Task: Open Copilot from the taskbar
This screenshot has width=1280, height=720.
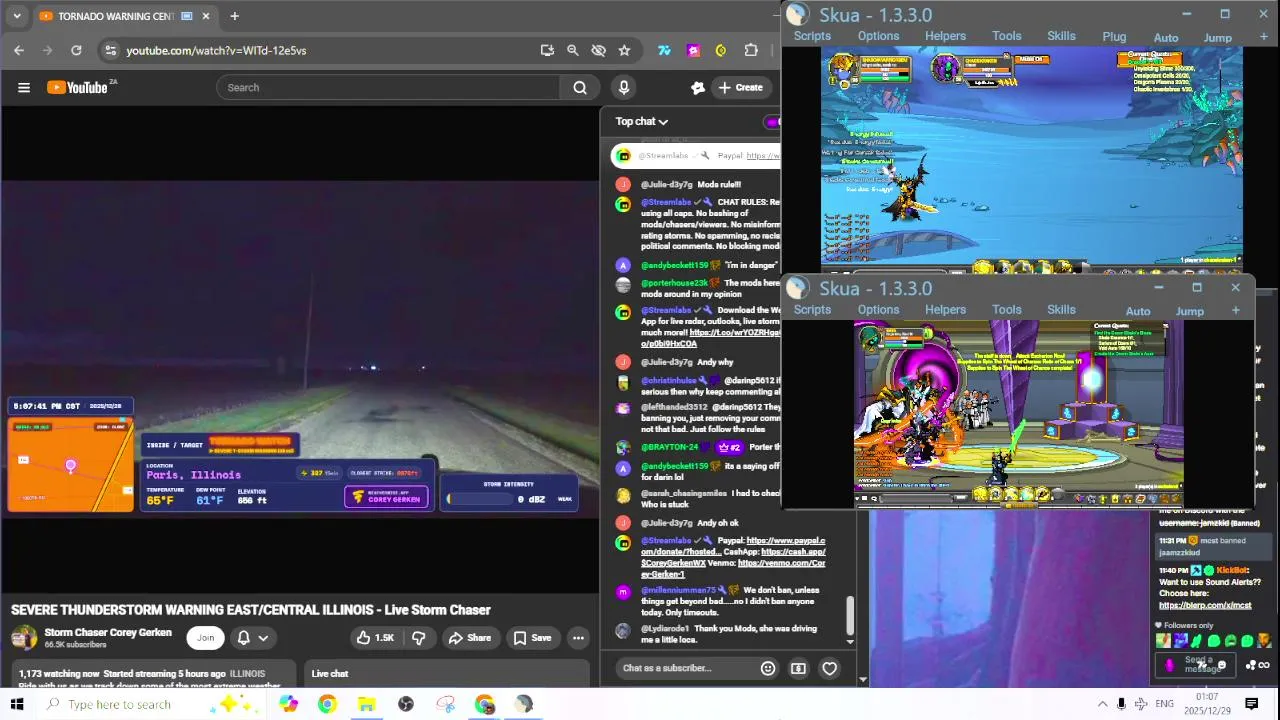Action: point(288,704)
